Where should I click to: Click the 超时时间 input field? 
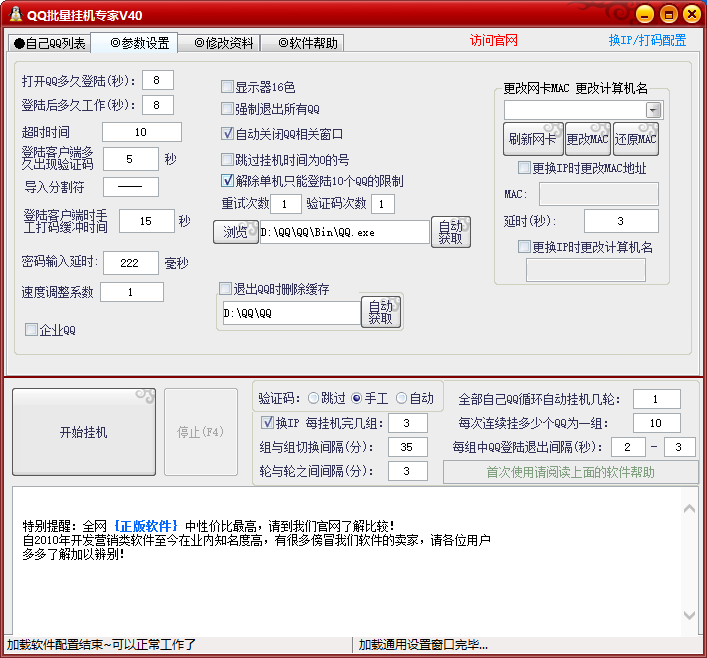pyautogui.click(x=142, y=132)
